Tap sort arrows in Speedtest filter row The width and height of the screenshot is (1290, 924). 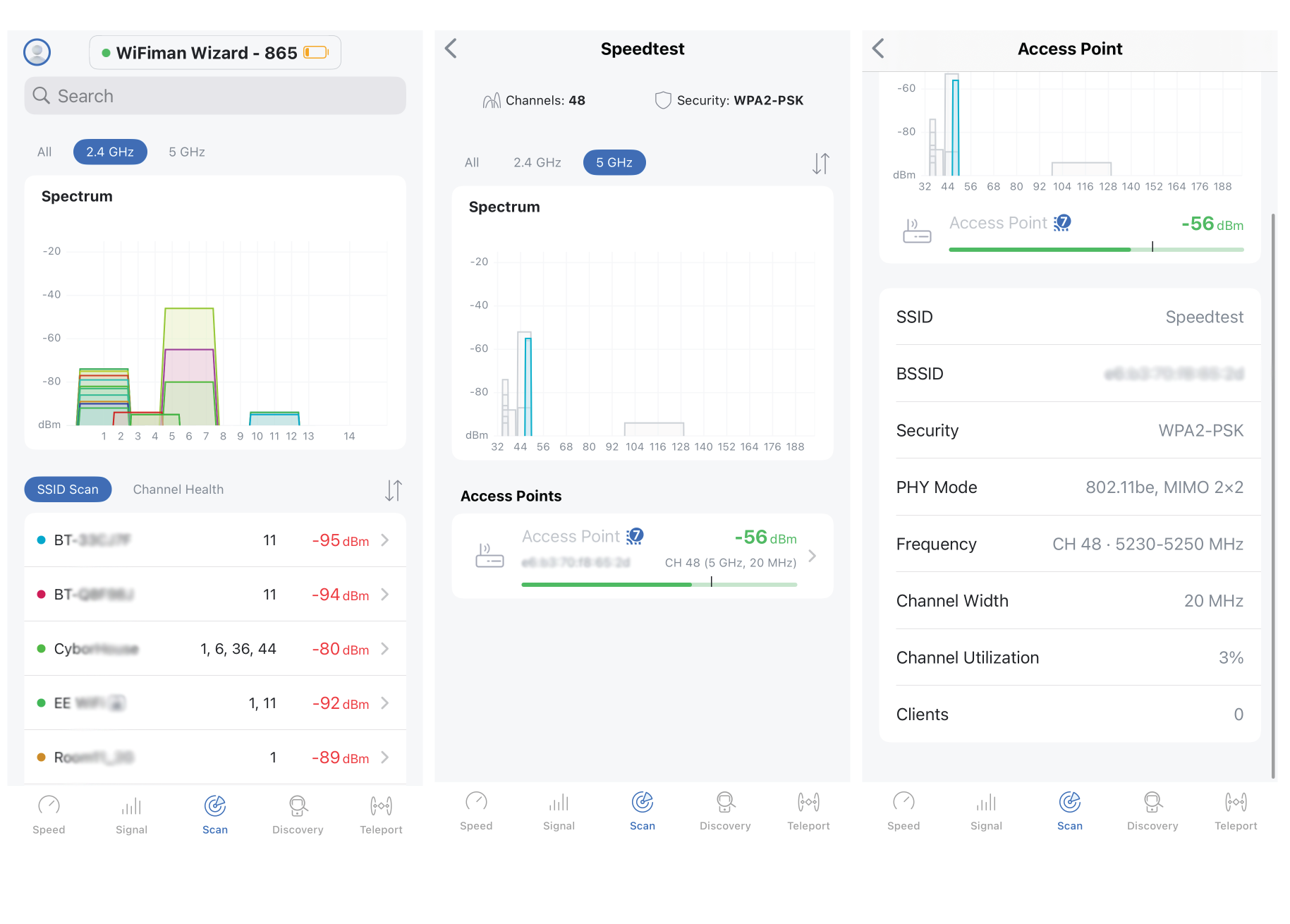[x=820, y=163]
